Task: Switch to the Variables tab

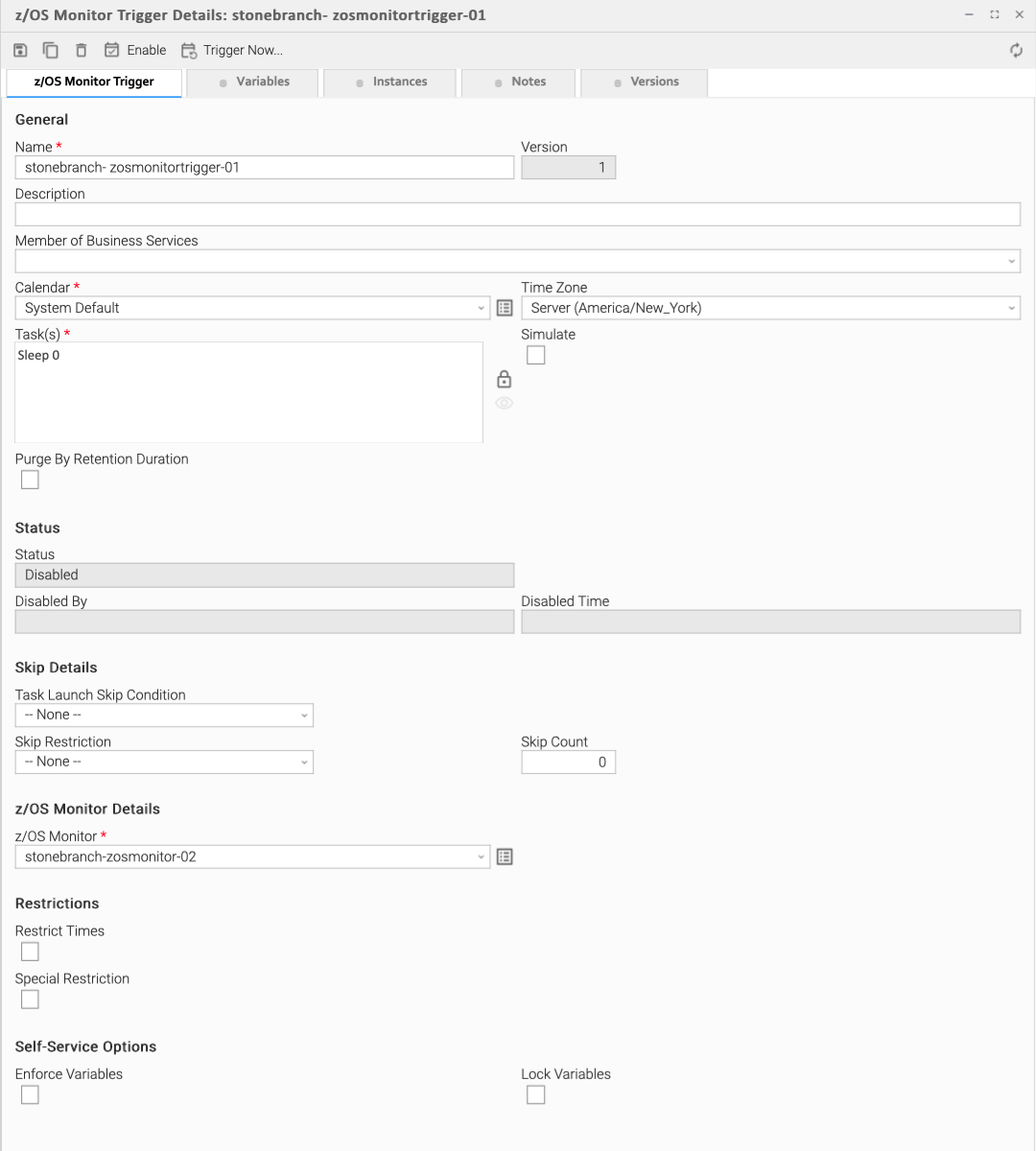Action: pos(254,82)
